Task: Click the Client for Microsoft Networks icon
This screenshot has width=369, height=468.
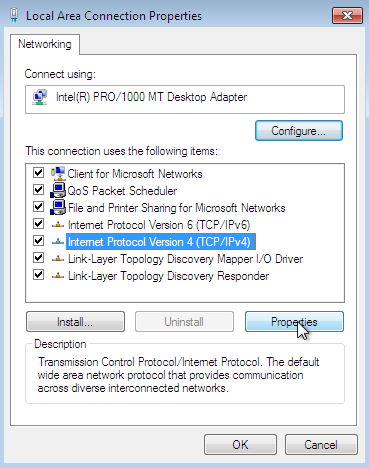Action: 58,173
